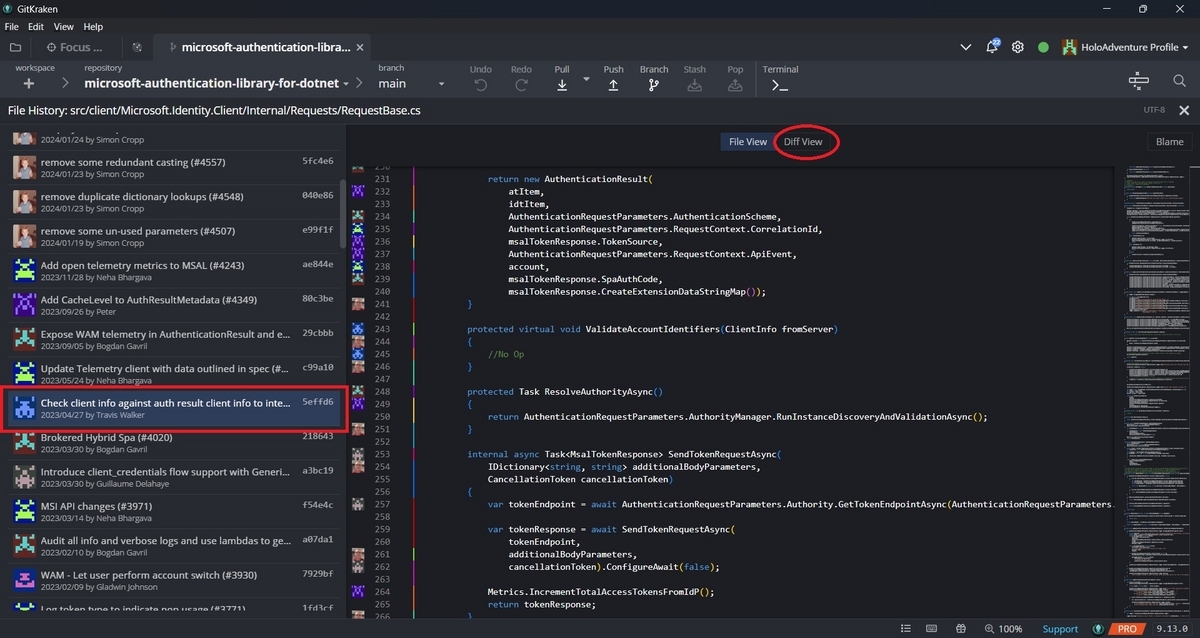
Task: Select commit 'remove some redundant casting (#4557)'
Action: coord(172,166)
